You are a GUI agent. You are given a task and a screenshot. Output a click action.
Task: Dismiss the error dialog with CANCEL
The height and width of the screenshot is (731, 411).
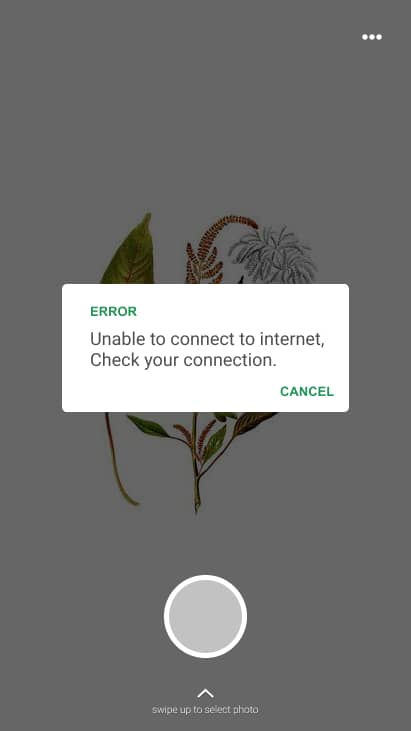point(307,391)
